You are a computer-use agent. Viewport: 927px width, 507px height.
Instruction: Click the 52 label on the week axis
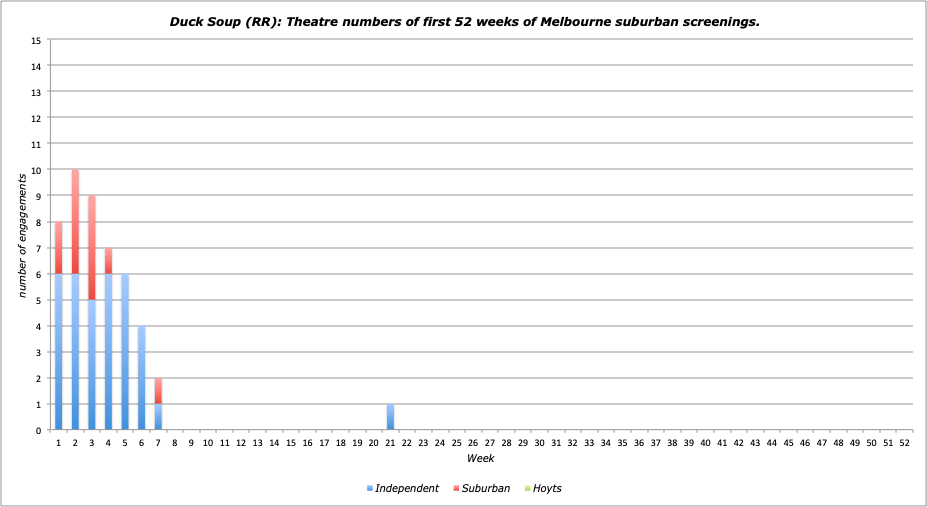pyautogui.click(x=904, y=442)
